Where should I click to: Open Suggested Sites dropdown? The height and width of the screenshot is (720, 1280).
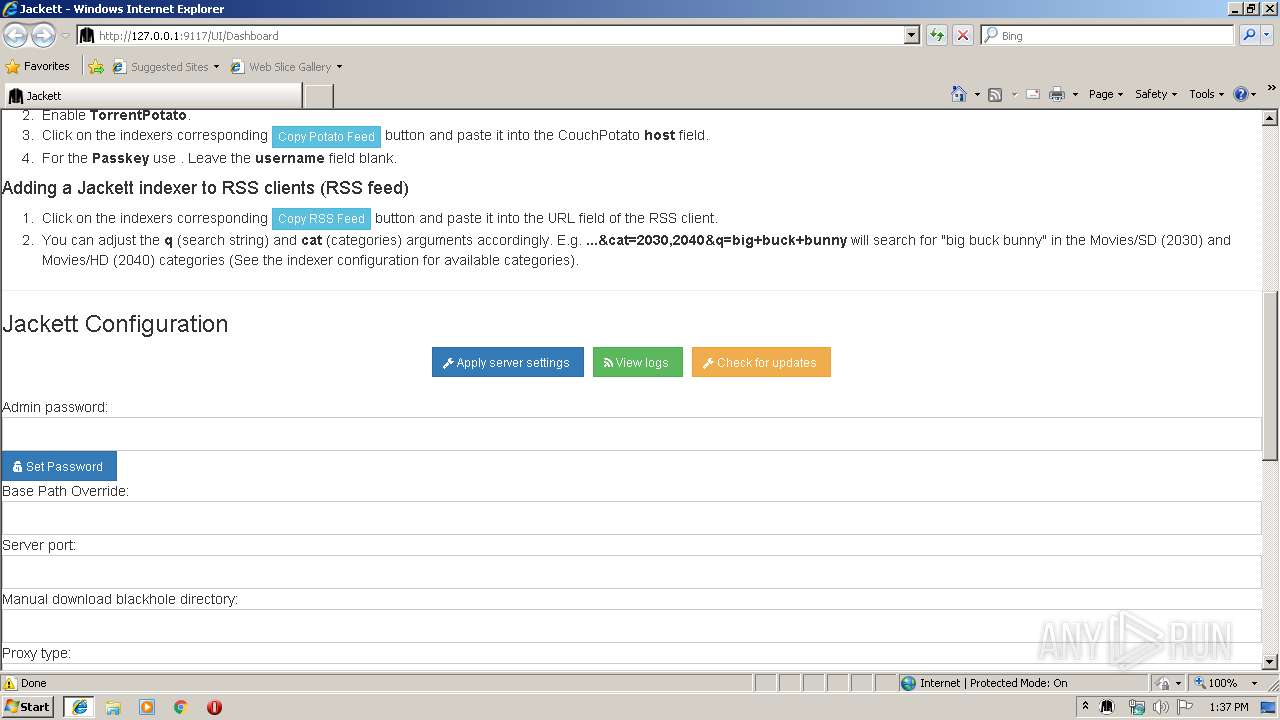tap(165, 67)
